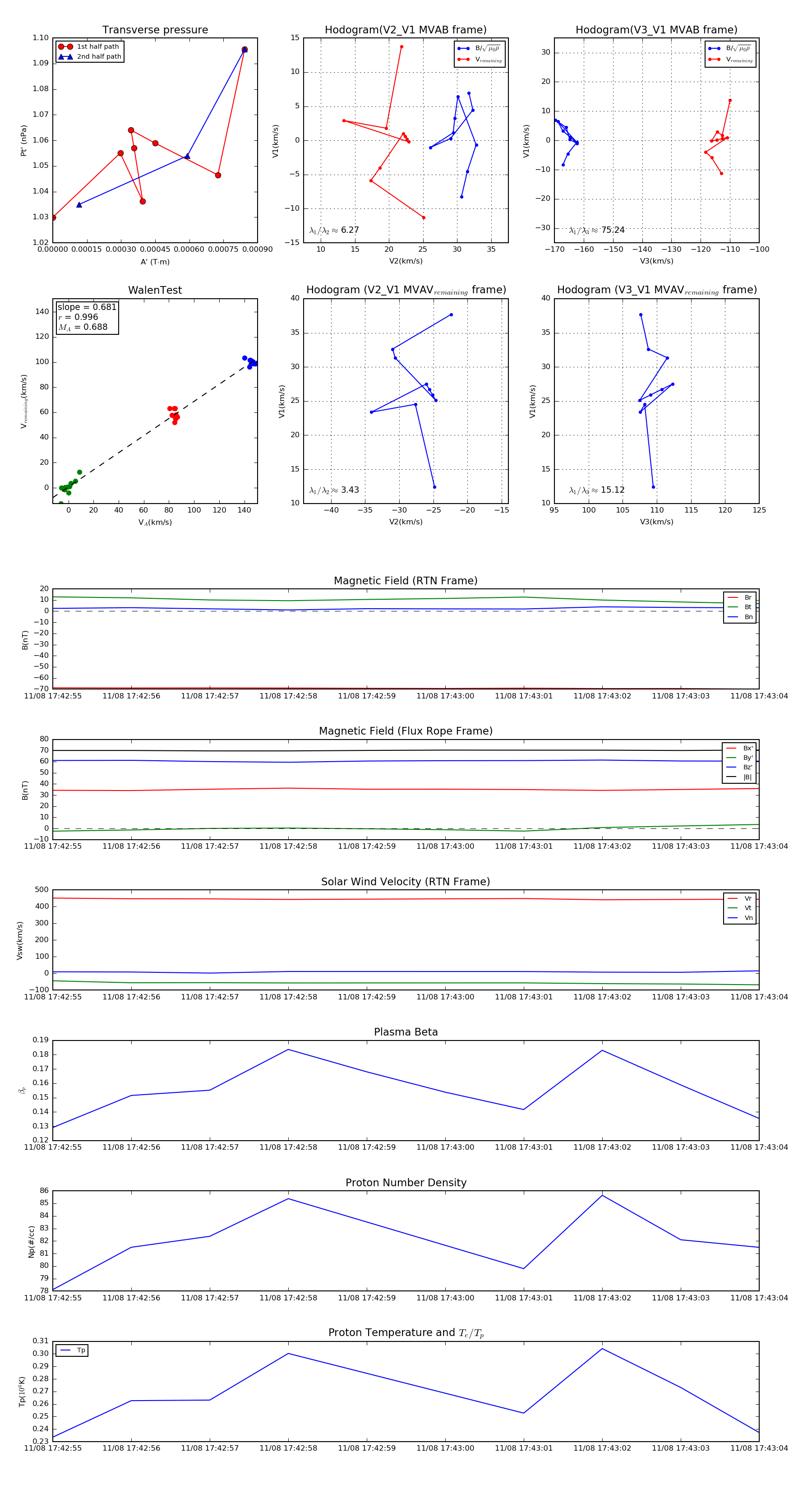Click the 'Tp(10⁶K)' y-axis label
This screenshot has width=812, height=1489.
pyautogui.click(x=22, y=1392)
